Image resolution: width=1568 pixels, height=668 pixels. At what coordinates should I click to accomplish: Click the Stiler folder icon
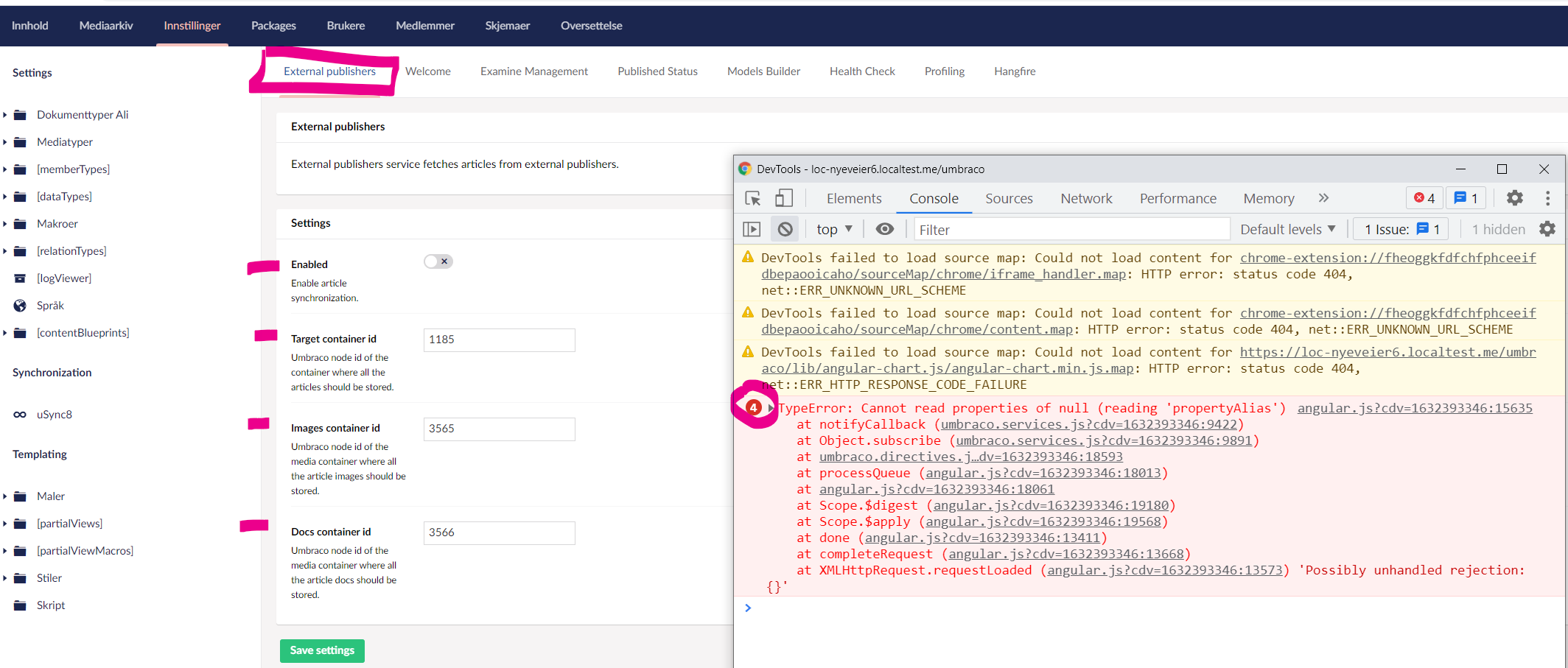click(x=21, y=578)
